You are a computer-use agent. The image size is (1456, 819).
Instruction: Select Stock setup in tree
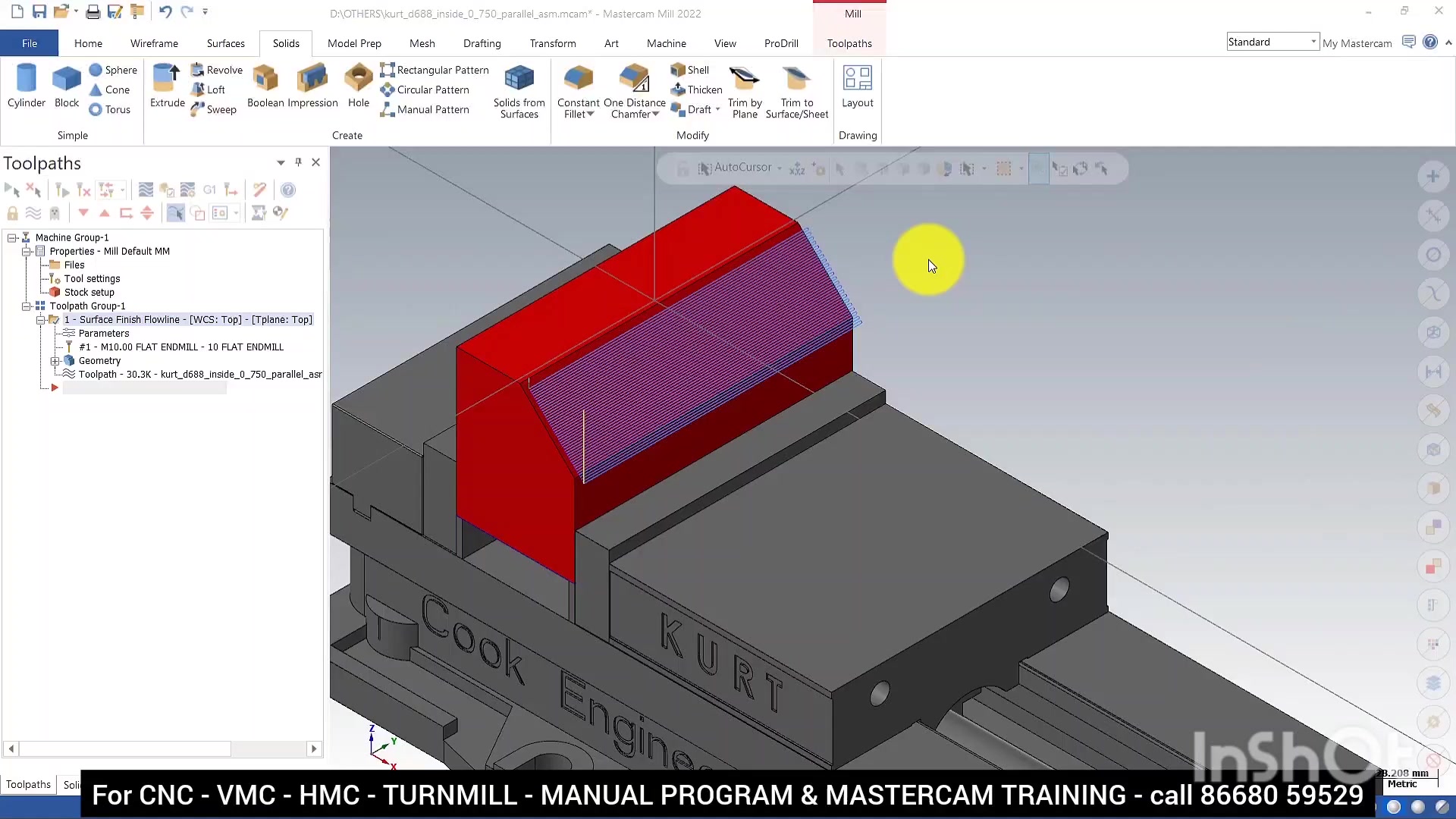(89, 293)
